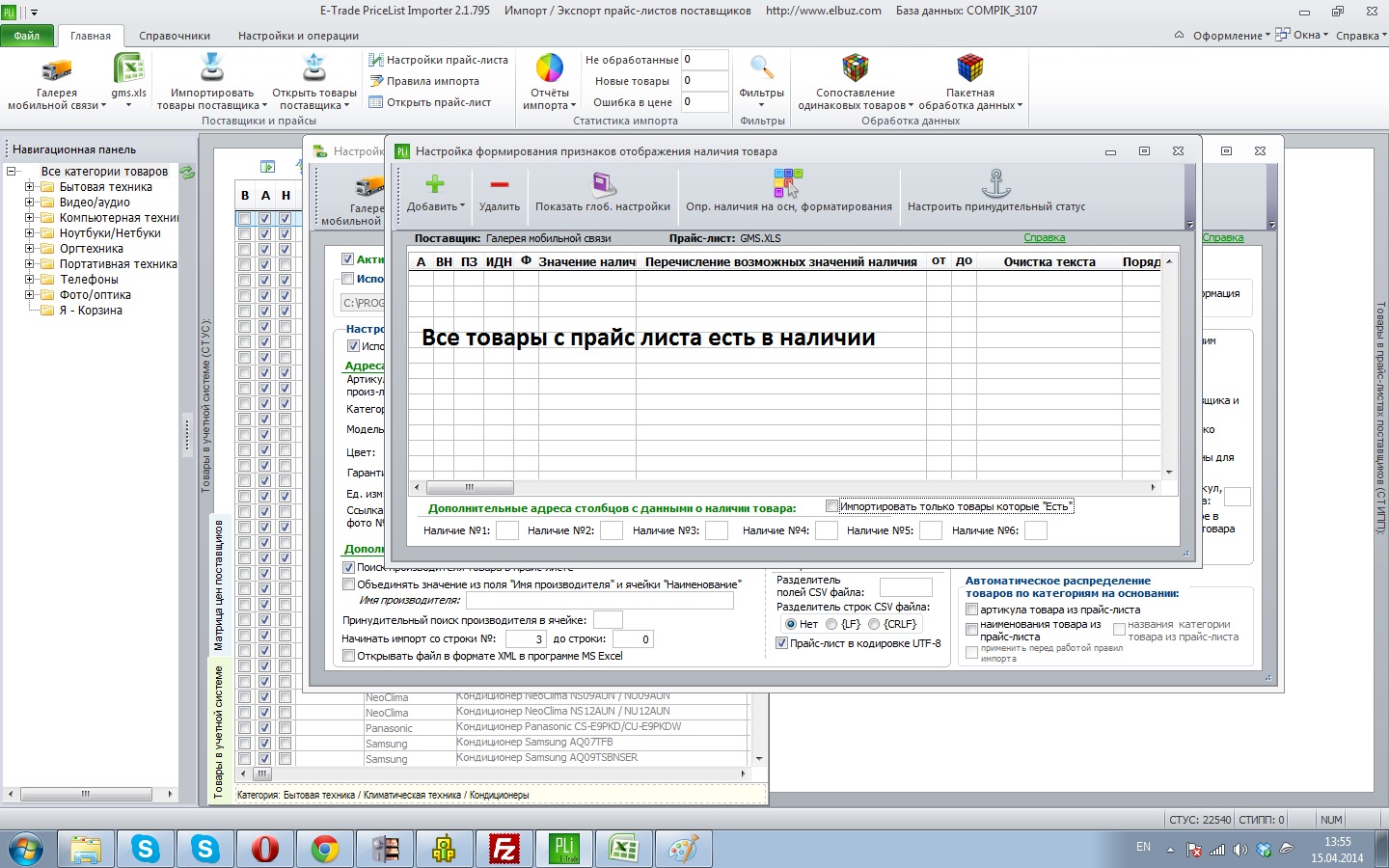Expand the Телефоны category
Viewport: 1389px width, 868px height.
(x=29, y=280)
